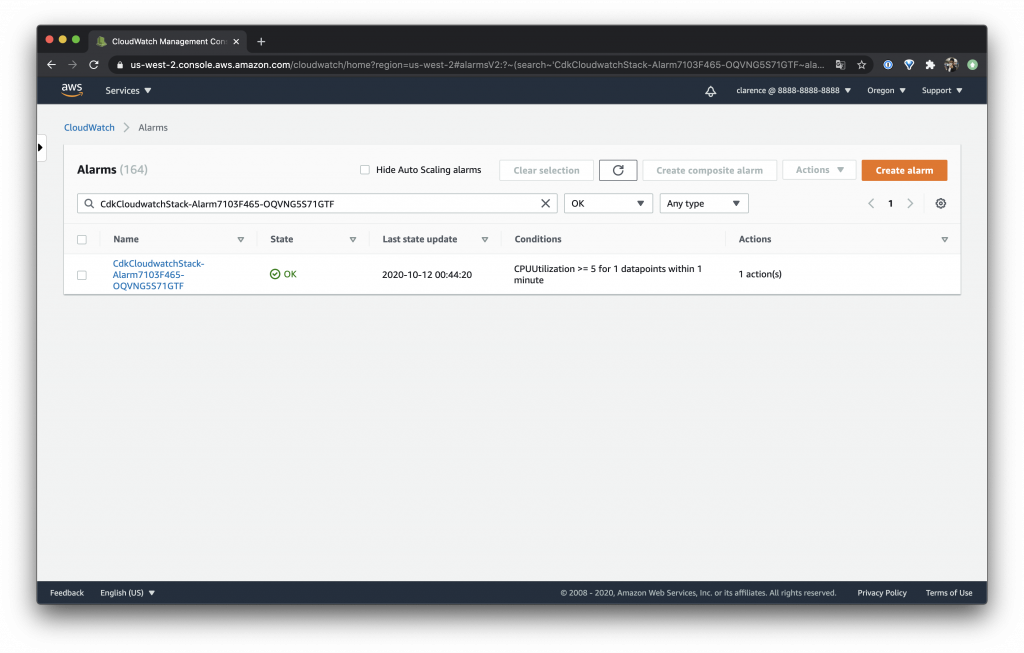Click browser back arrow
This screenshot has width=1024, height=653.
[x=52, y=65]
